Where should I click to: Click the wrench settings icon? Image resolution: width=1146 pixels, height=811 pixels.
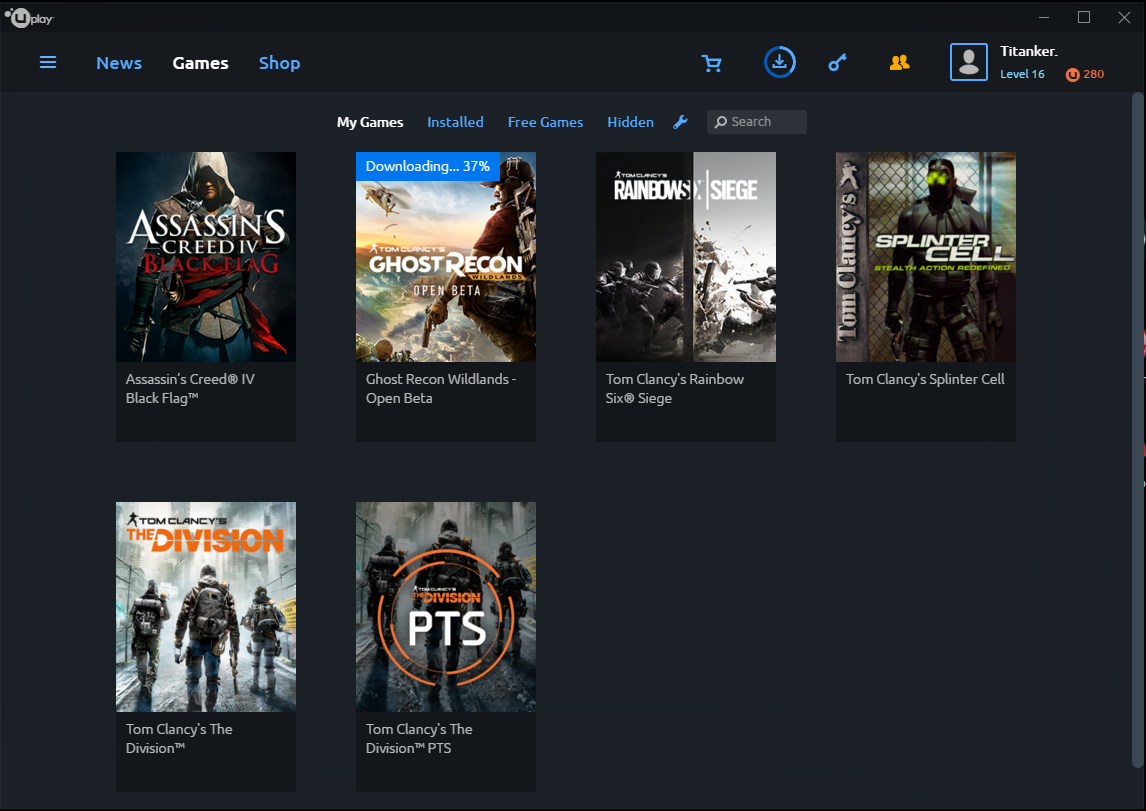coord(680,122)
